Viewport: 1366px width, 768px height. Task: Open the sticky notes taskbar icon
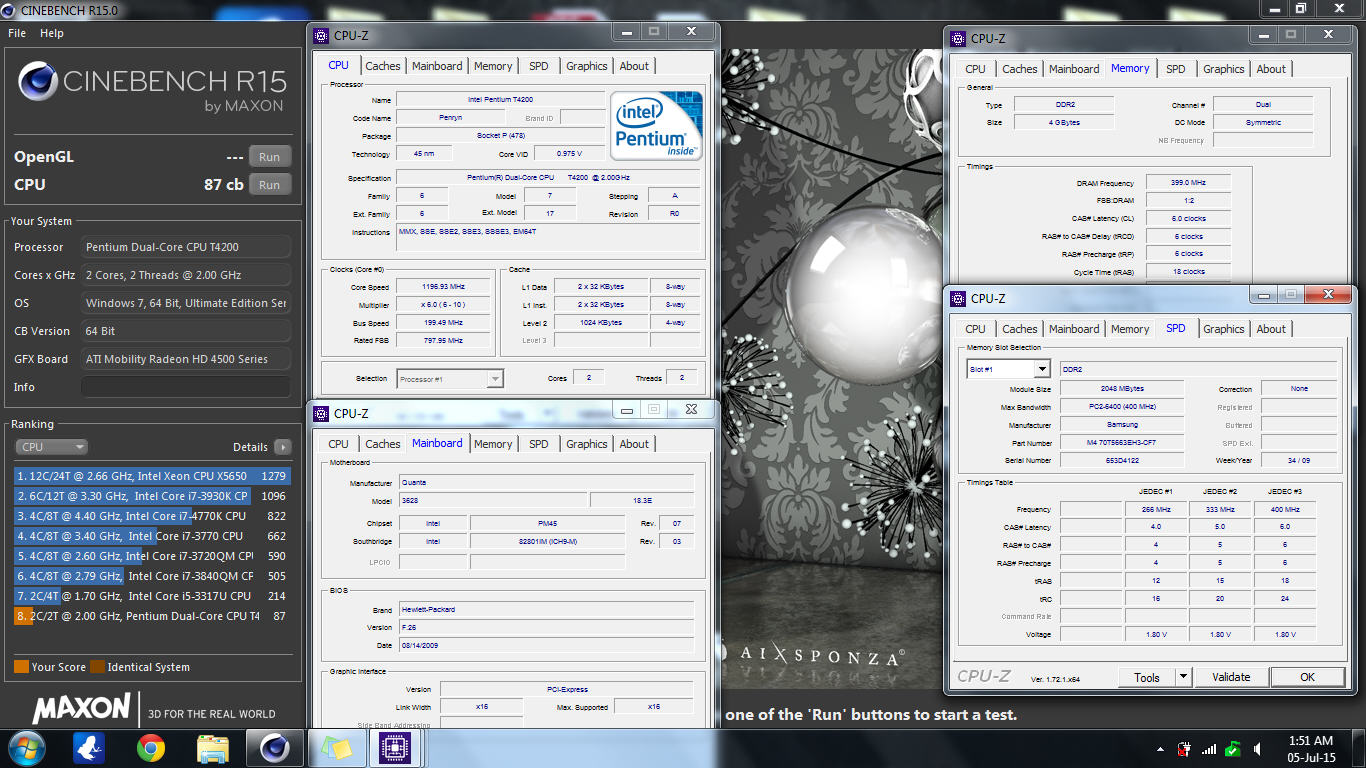tap(336, 748)
